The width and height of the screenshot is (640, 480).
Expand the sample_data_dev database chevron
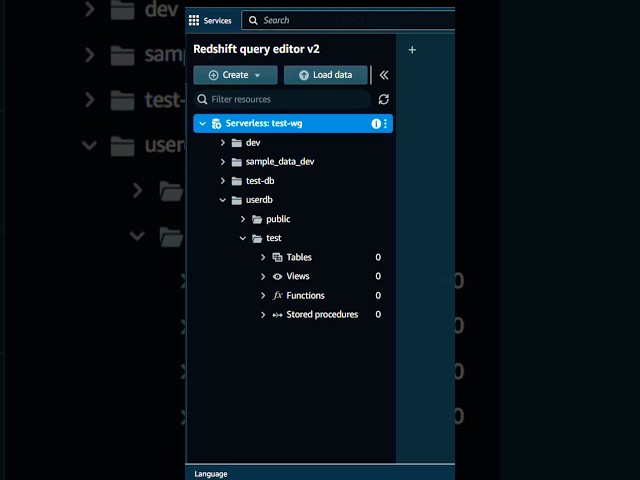pos(222,162)
